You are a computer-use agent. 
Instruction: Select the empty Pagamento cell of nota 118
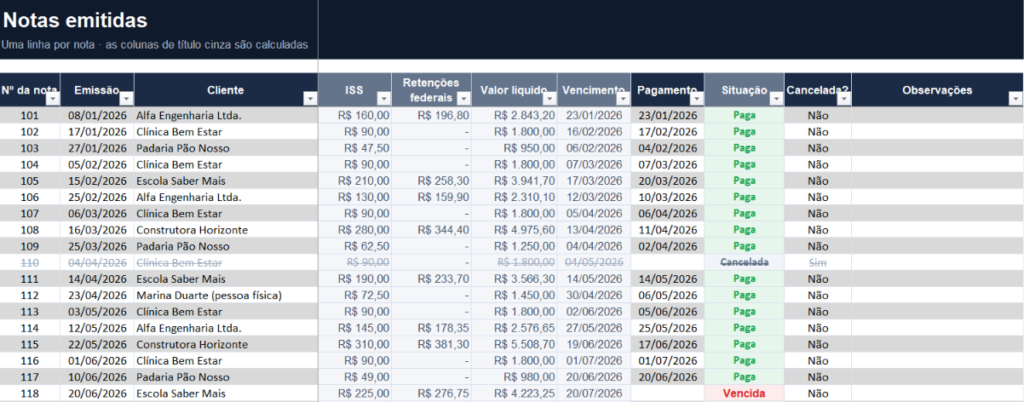click(667, 394)
